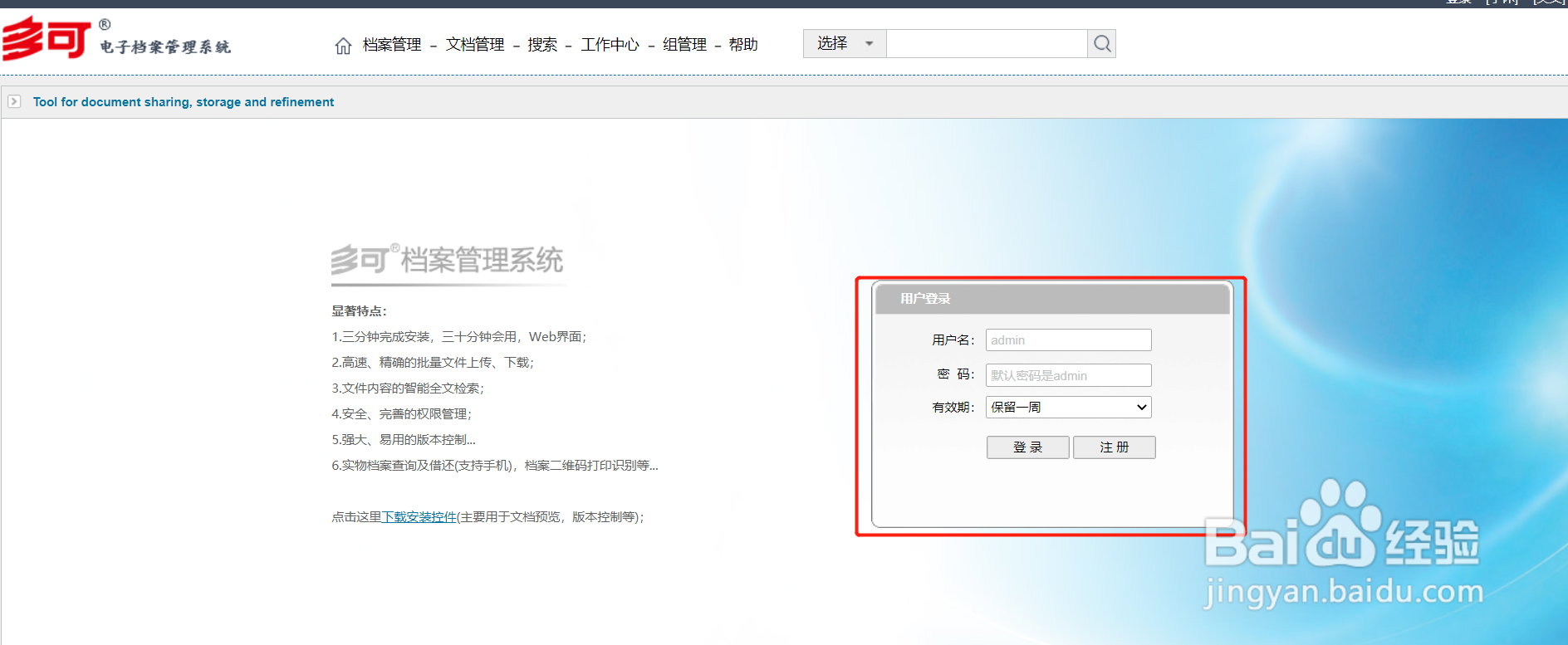This screenshot has width=1568, height=645.
Task: Click the home icon in the navigation bar
Action: click(x=343, y=46)
